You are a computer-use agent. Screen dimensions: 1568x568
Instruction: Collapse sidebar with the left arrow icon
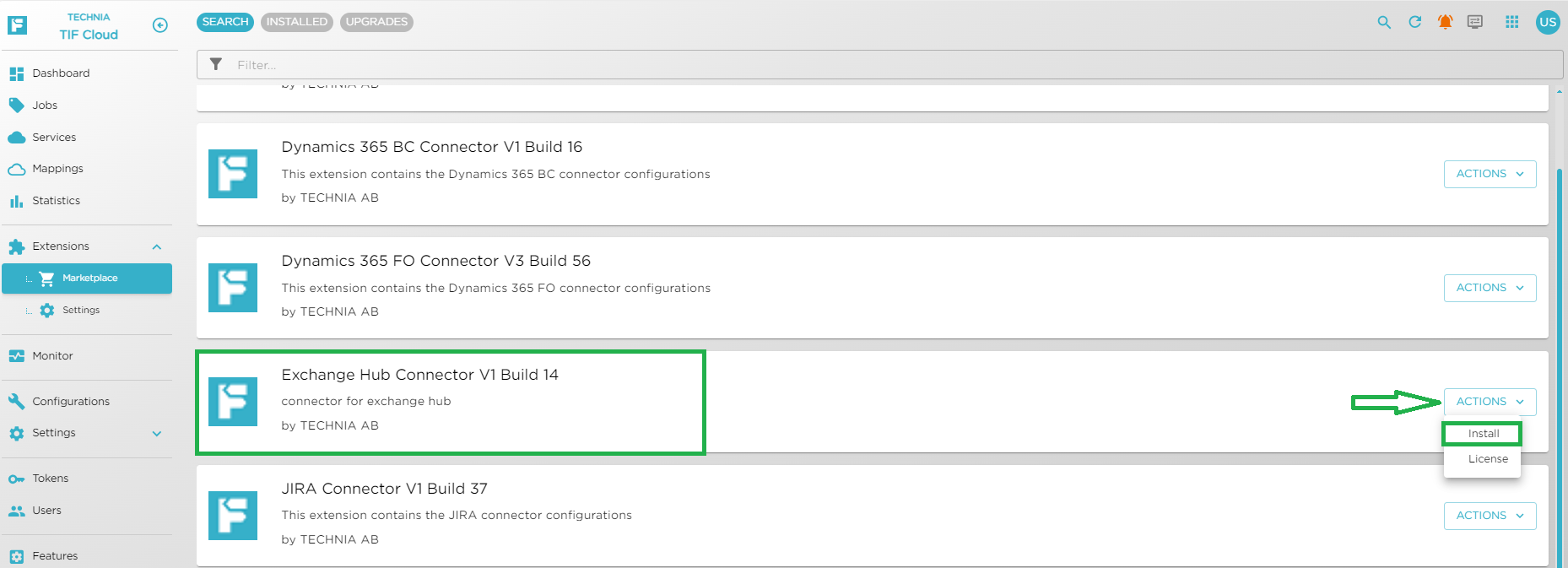pyautogui.click(x=160, y=25)
